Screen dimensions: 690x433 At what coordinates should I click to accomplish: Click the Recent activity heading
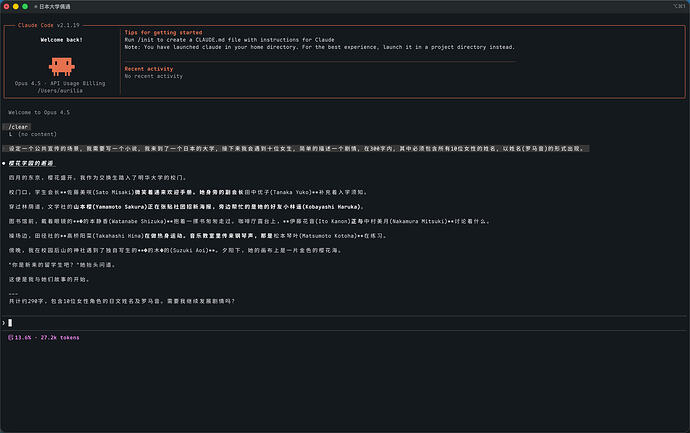[x=149, y=69]
